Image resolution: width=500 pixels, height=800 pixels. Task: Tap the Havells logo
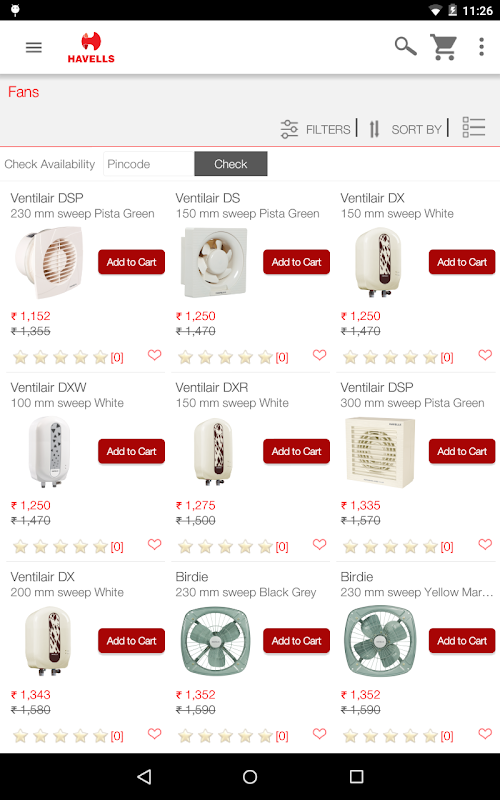pyautogui.click(x=91, y=47)
